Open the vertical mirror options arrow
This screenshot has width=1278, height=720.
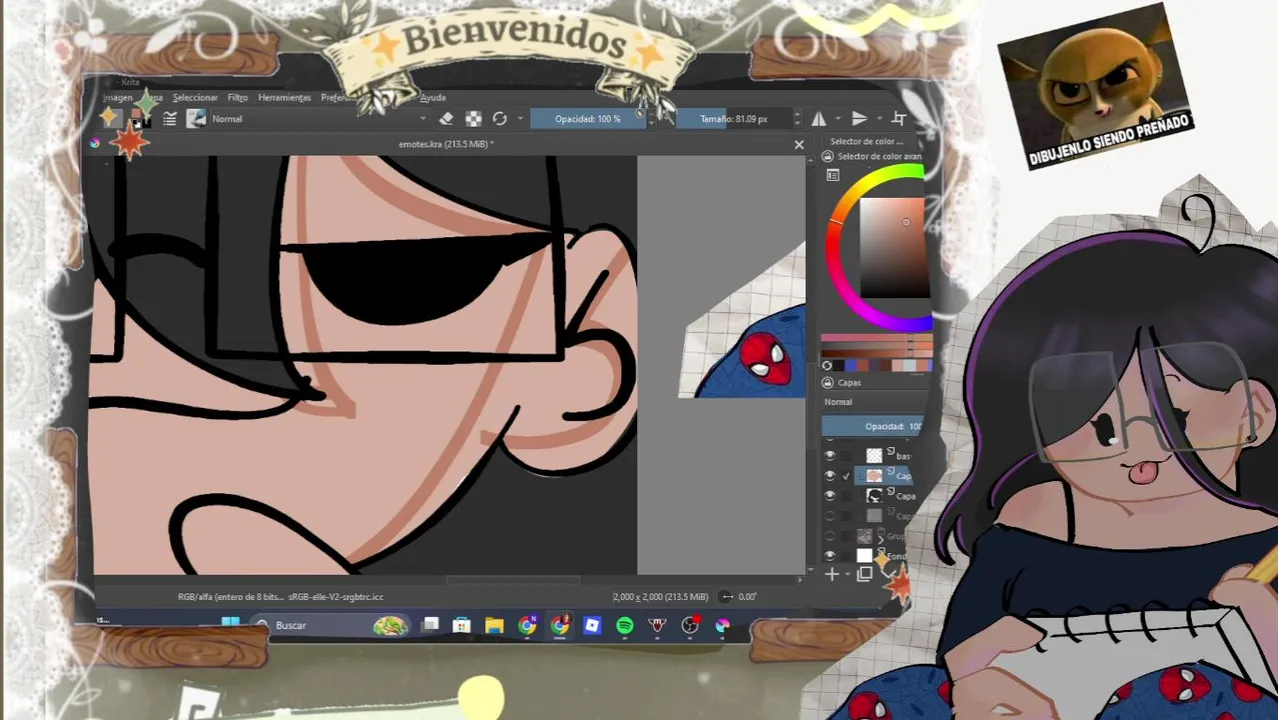[x=877, y=119]
